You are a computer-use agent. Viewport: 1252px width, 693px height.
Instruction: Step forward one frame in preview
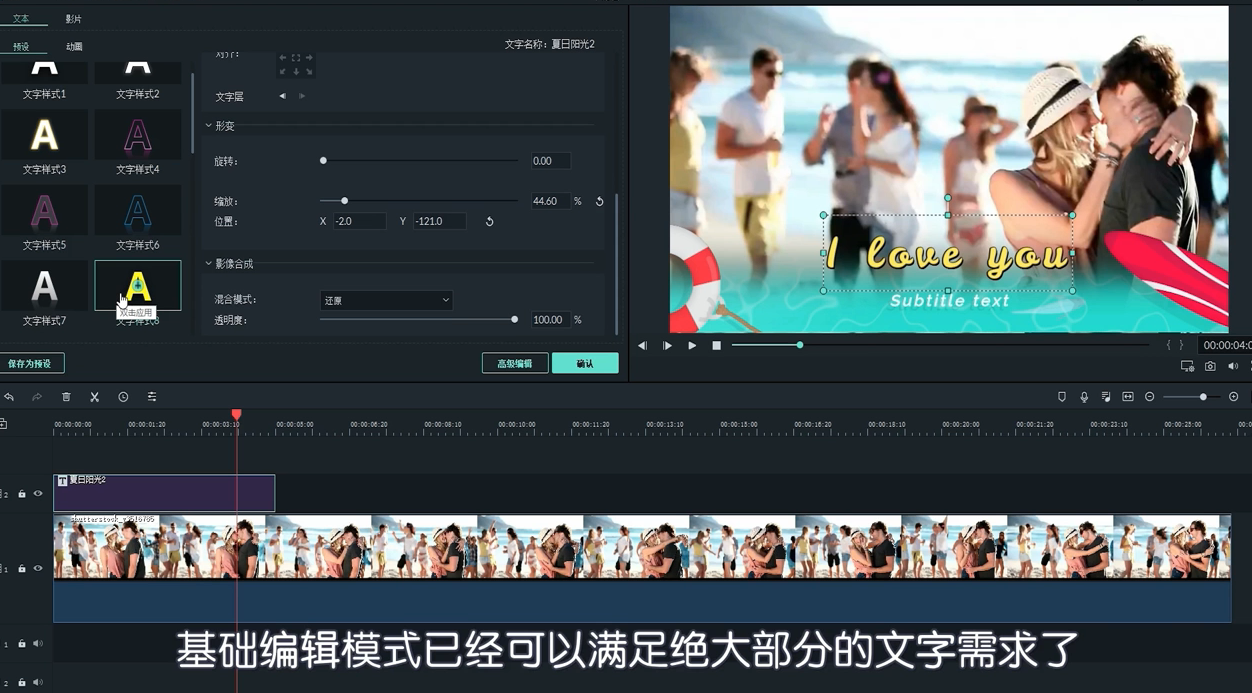click(x=667, y=345)
